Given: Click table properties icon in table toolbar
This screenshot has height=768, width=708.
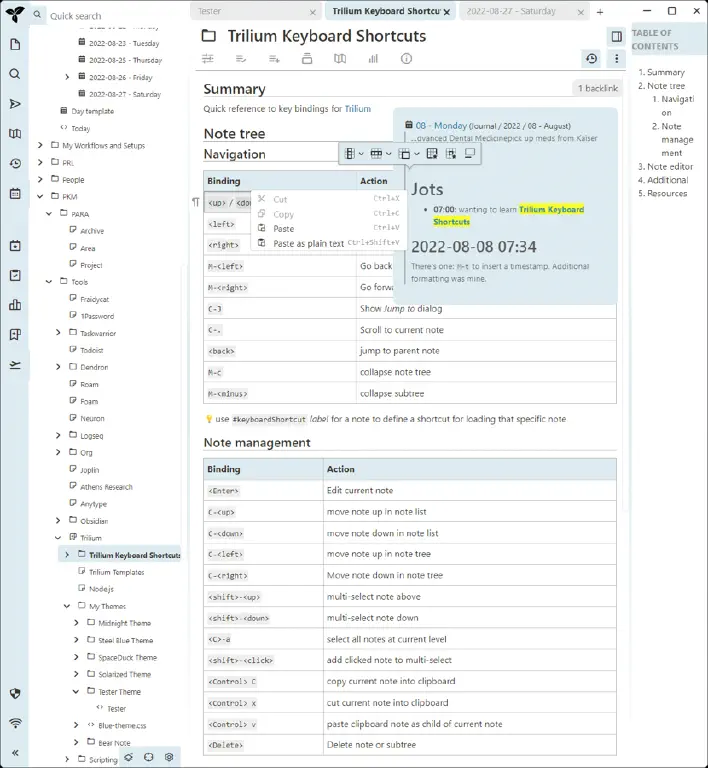Looking at the screenshot, I should click(x=432, y=154).
